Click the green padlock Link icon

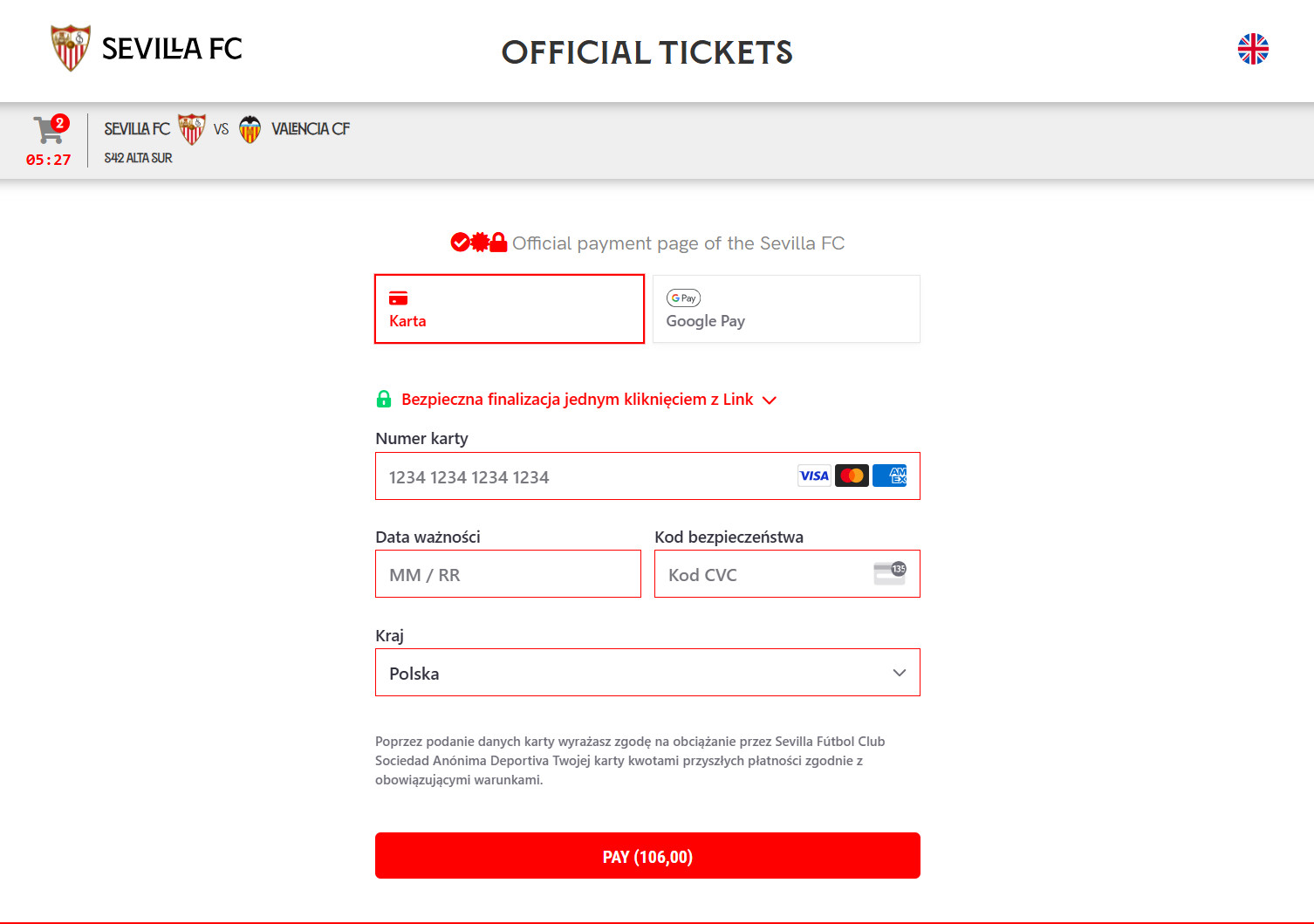tap(384, 400)
